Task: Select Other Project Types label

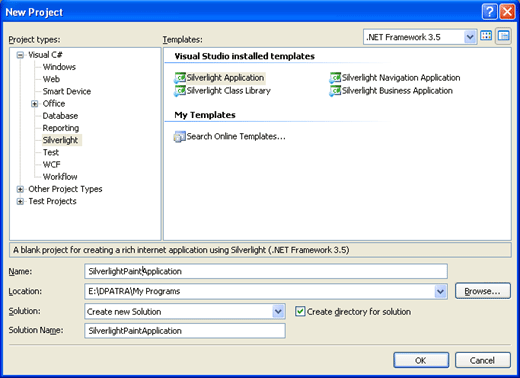Action: point(65,189)
